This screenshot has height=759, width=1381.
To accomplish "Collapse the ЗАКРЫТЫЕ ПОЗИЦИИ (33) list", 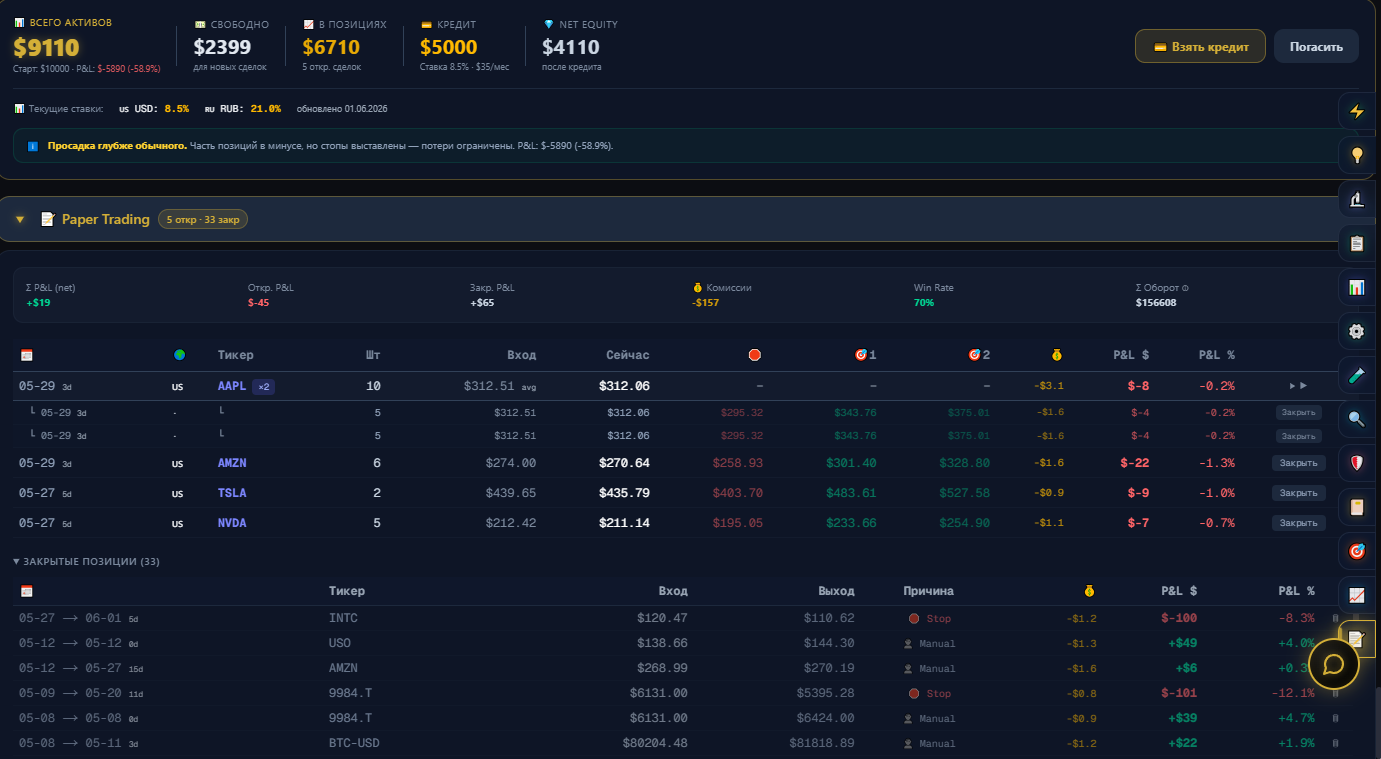I will 86,562.
